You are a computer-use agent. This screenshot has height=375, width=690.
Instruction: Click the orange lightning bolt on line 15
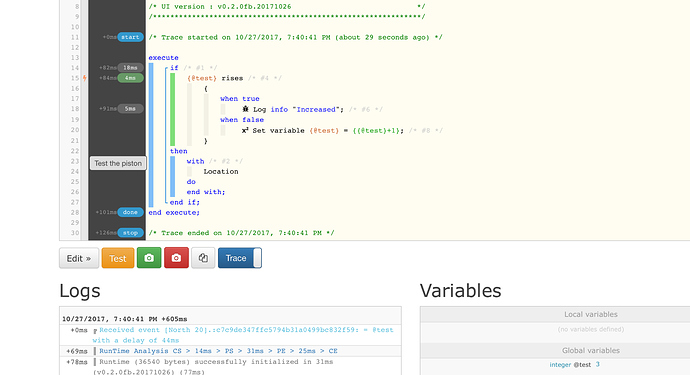[84, 78]
